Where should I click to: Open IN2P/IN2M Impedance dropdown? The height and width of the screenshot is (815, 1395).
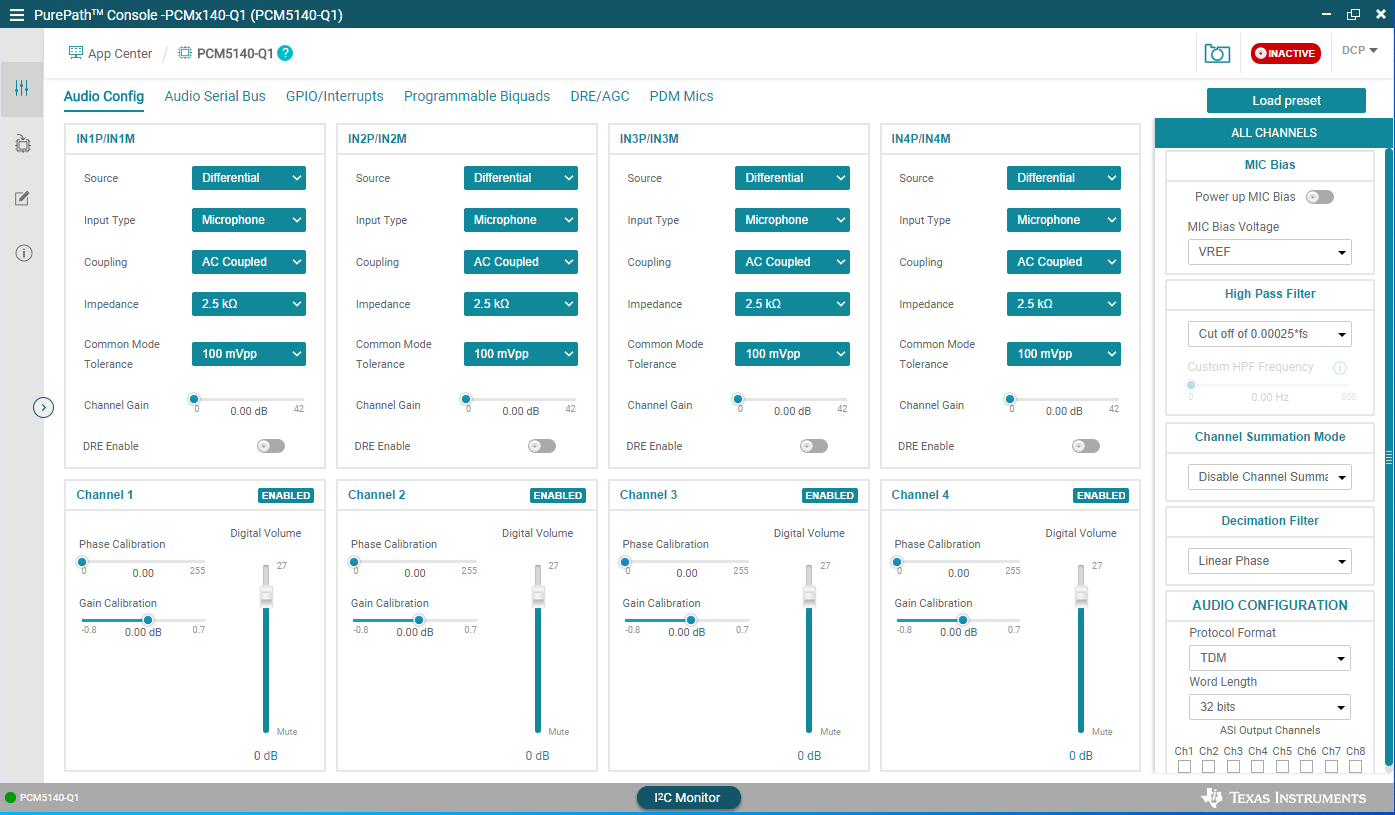[520, 304]
